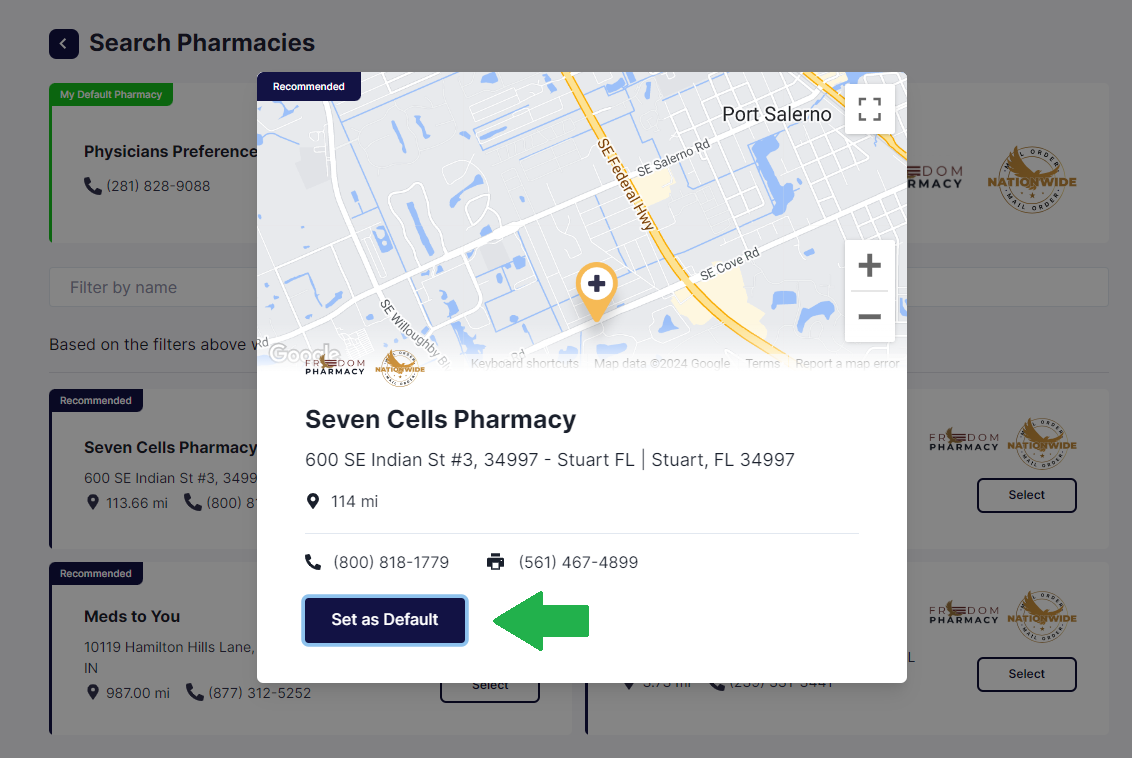Click Select for Seven Cells Pharmacy card
The image size is (1132, 758).
pyautogui.click(x=1026, y=495)
